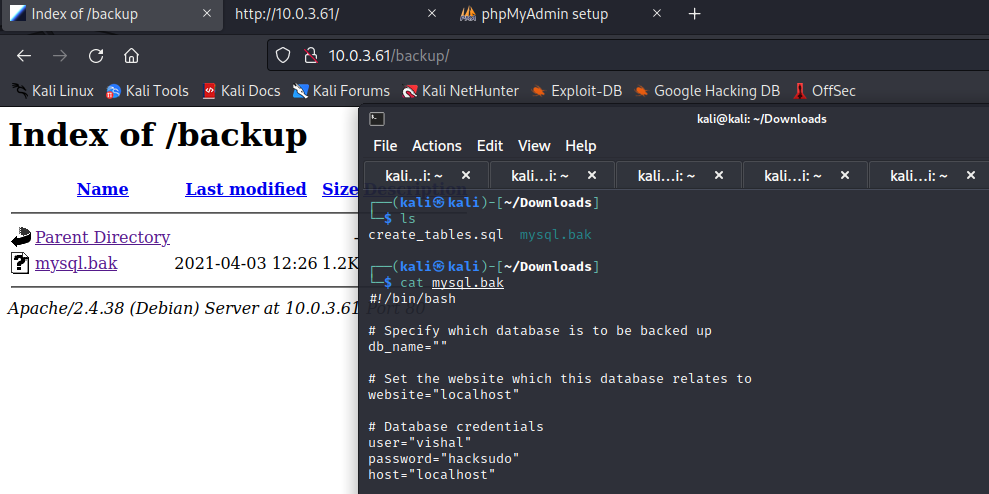The width and height of the screenshot is (989, 494).
Task: Click the #!/bin/bash line in terminal
Action: [412, 299]
